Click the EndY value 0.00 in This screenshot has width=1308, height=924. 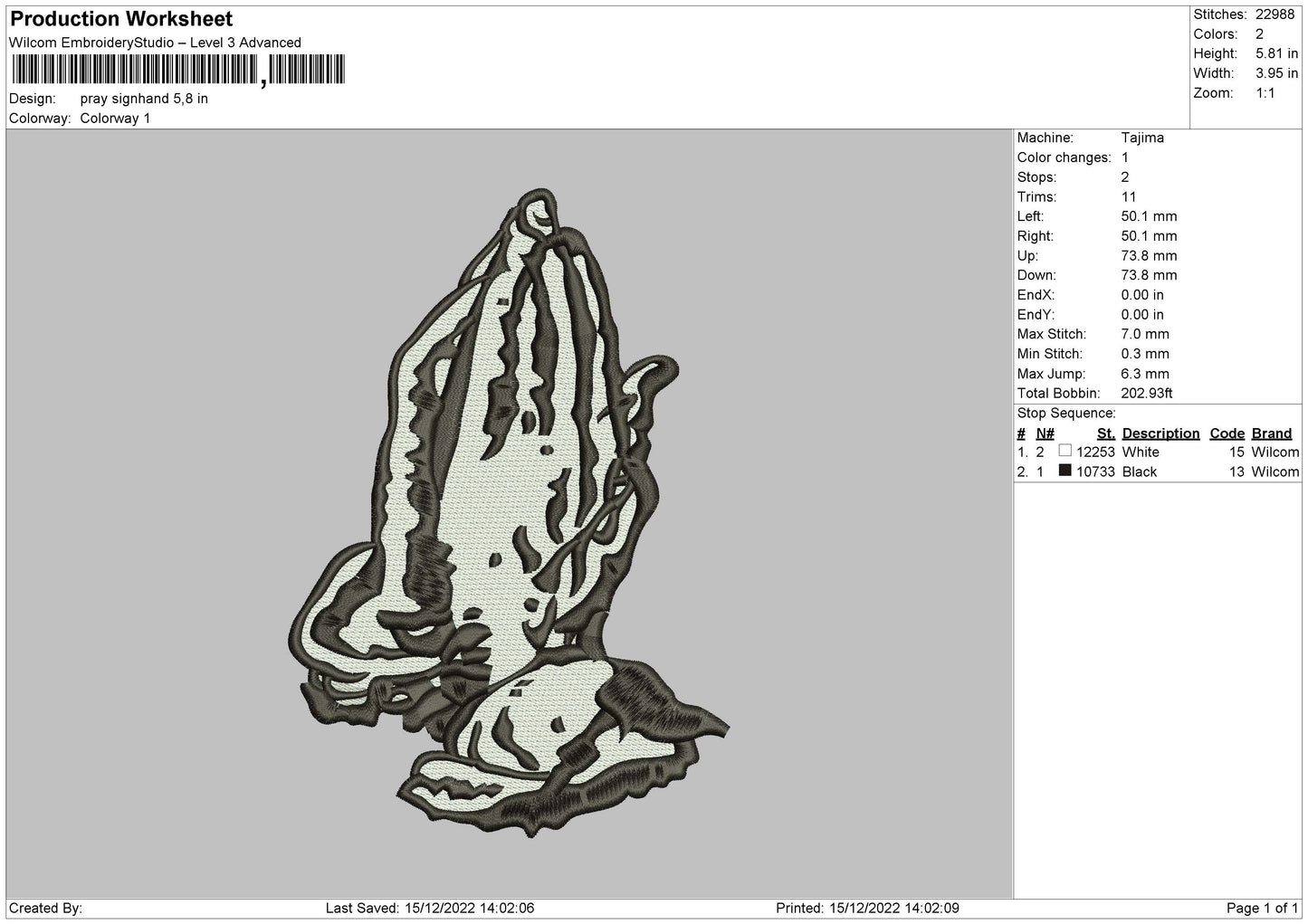(1142, 315)
